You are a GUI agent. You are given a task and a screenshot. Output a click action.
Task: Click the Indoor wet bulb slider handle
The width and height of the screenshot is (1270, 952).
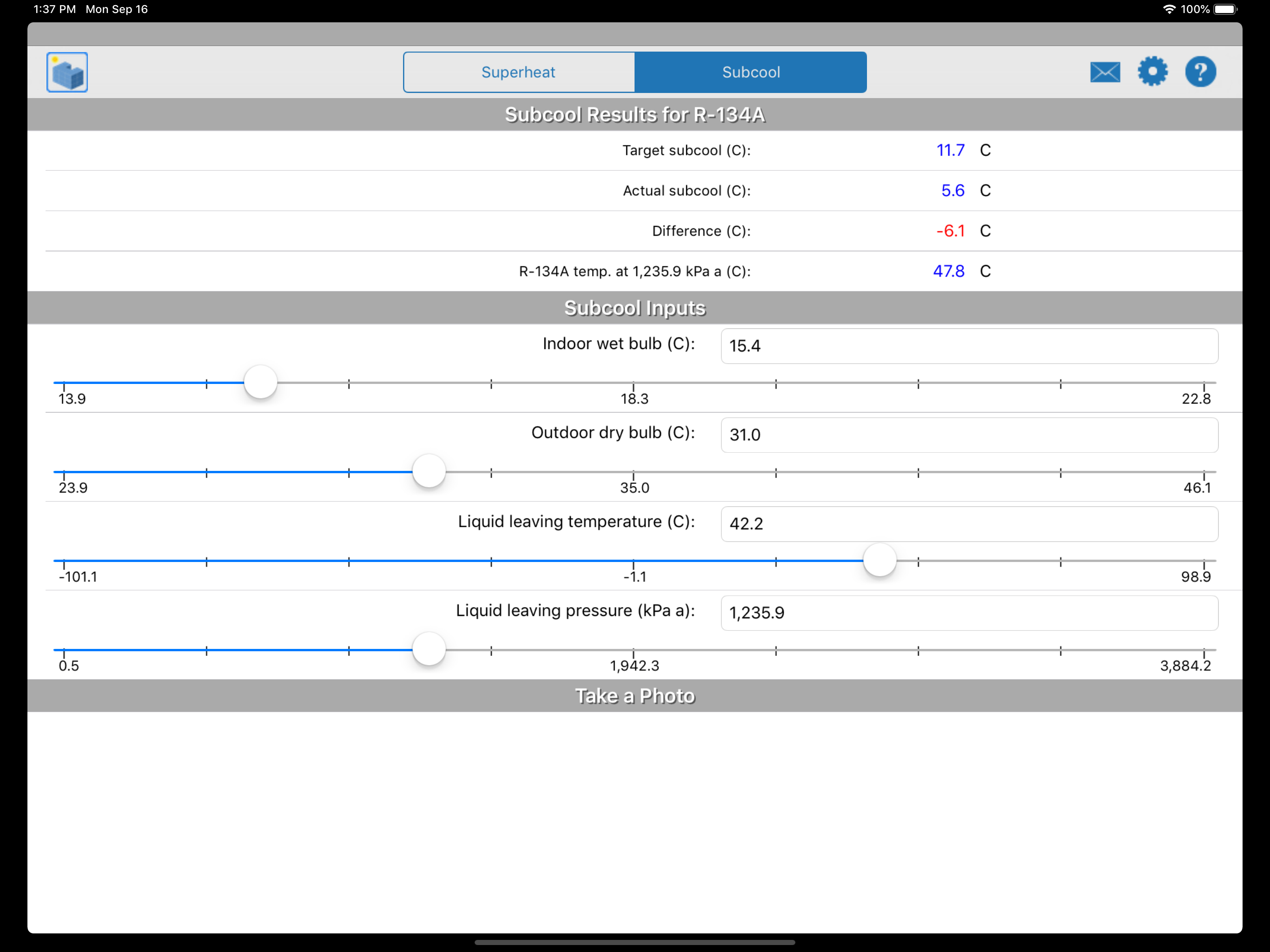click(x=261, y=383)
